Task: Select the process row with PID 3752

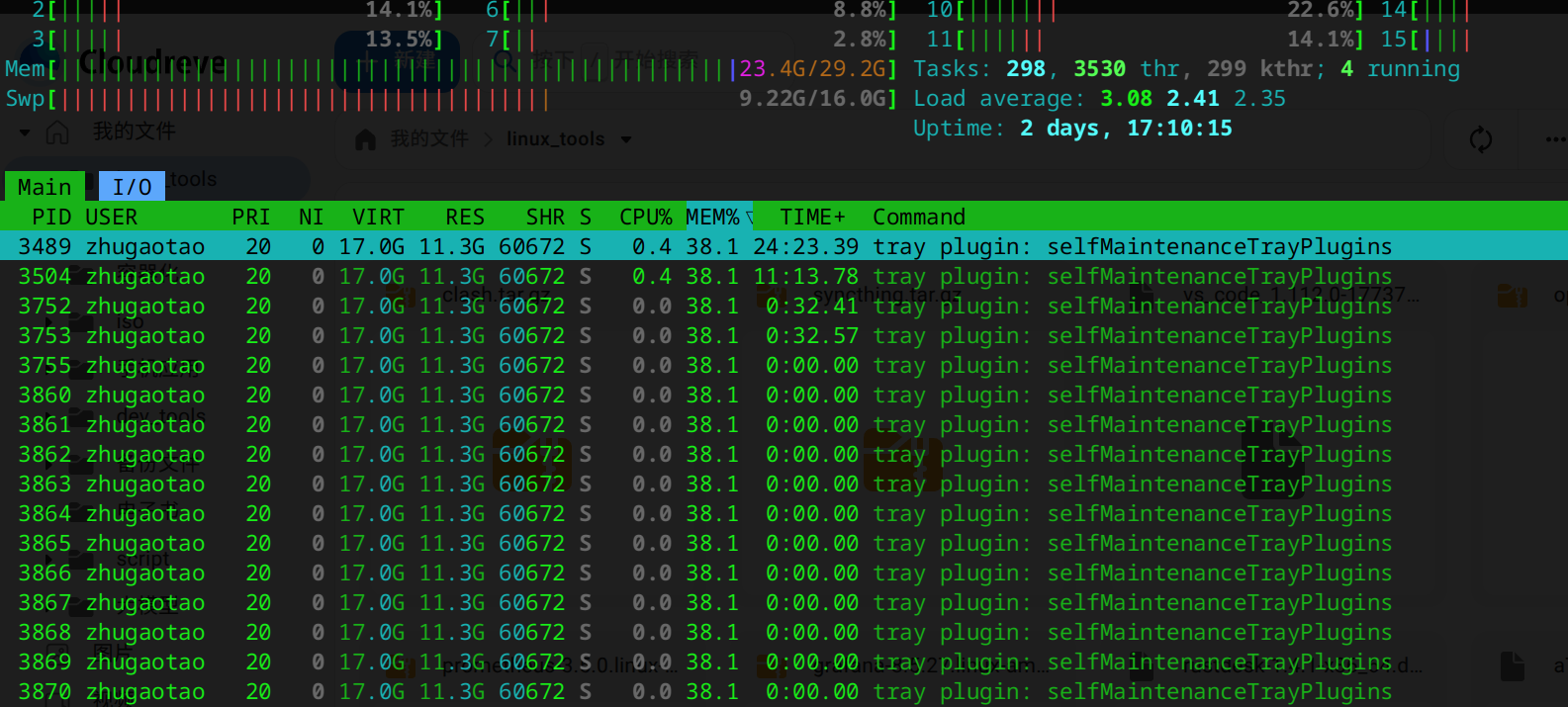Action: 784,306
